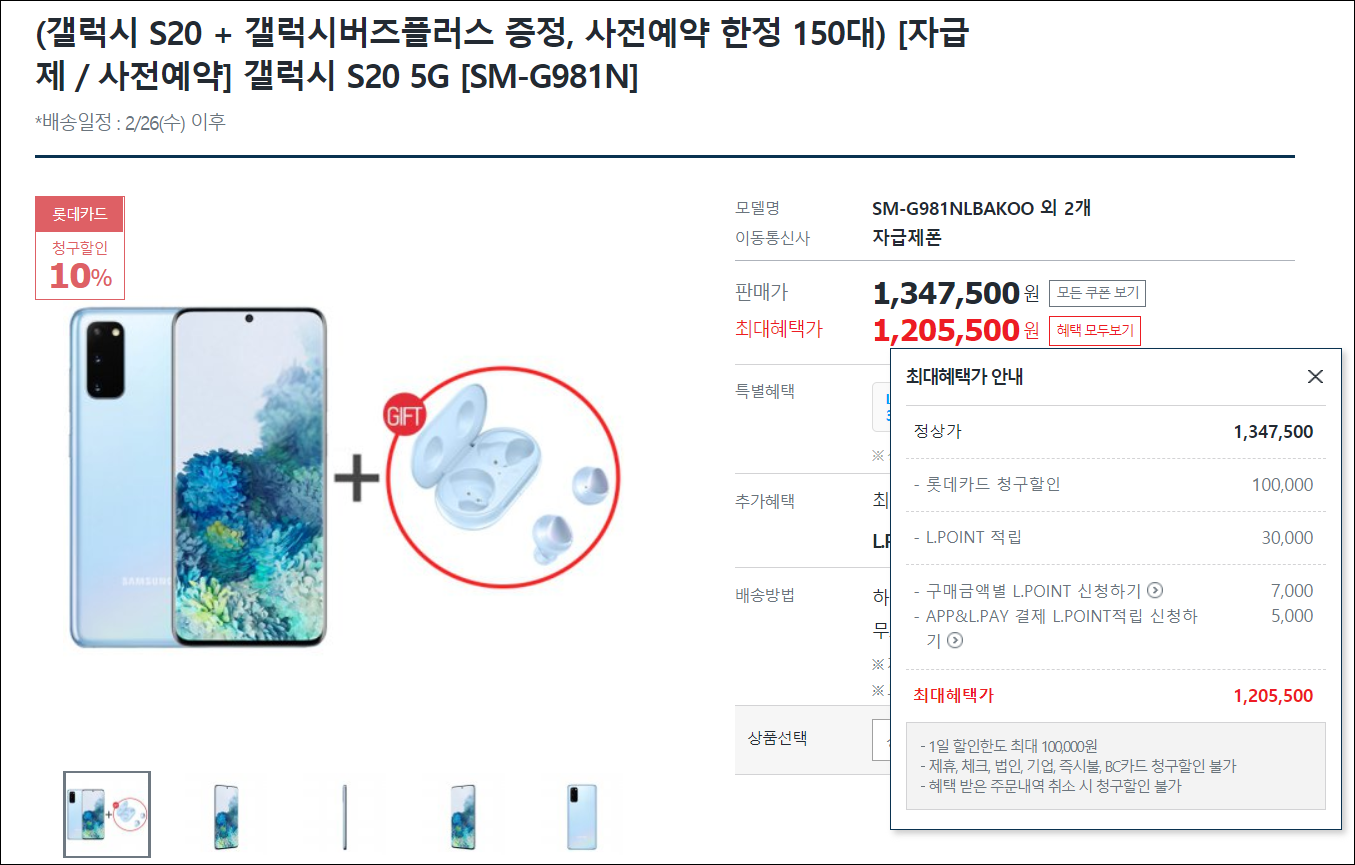Click the APP&L.PAY 결제 L.POINT적립 신청하기 link
Image resolution: width=1355 pixels, height=865 pixels.
coord(1055,628)
